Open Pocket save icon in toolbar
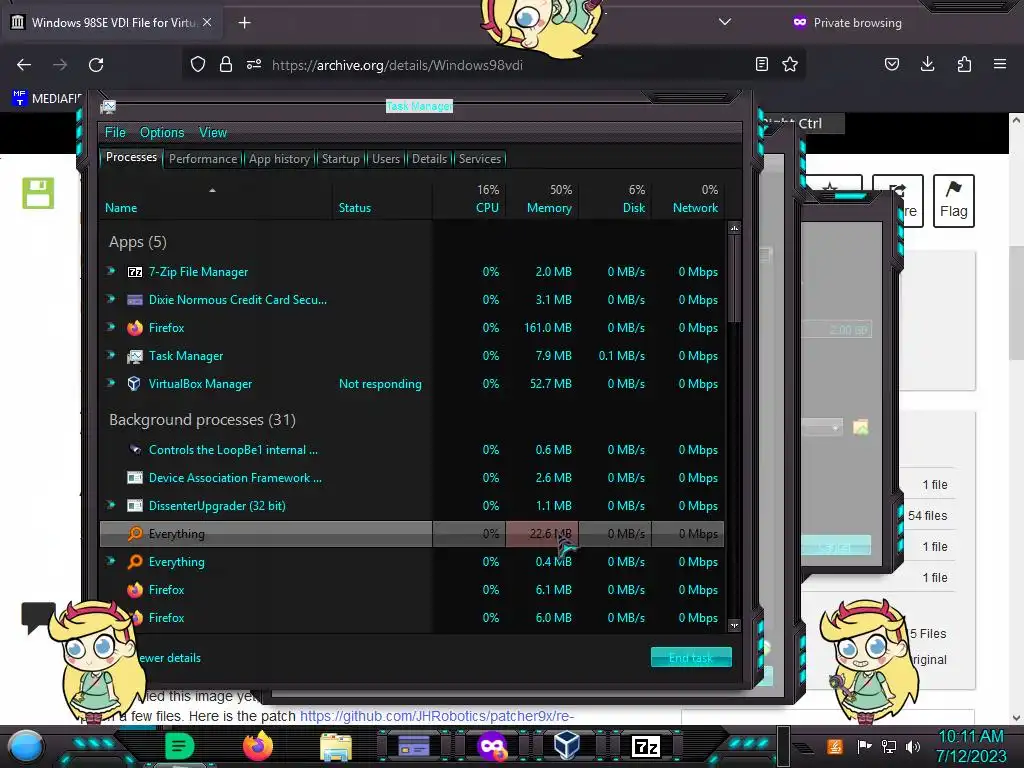The image size is (1024, 768). (892, 64)
